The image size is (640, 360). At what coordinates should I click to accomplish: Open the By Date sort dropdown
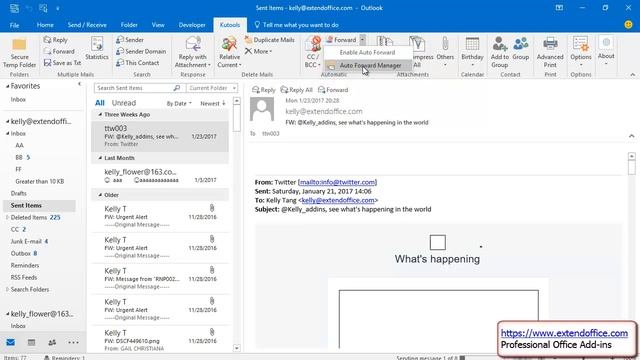point(179,104)
